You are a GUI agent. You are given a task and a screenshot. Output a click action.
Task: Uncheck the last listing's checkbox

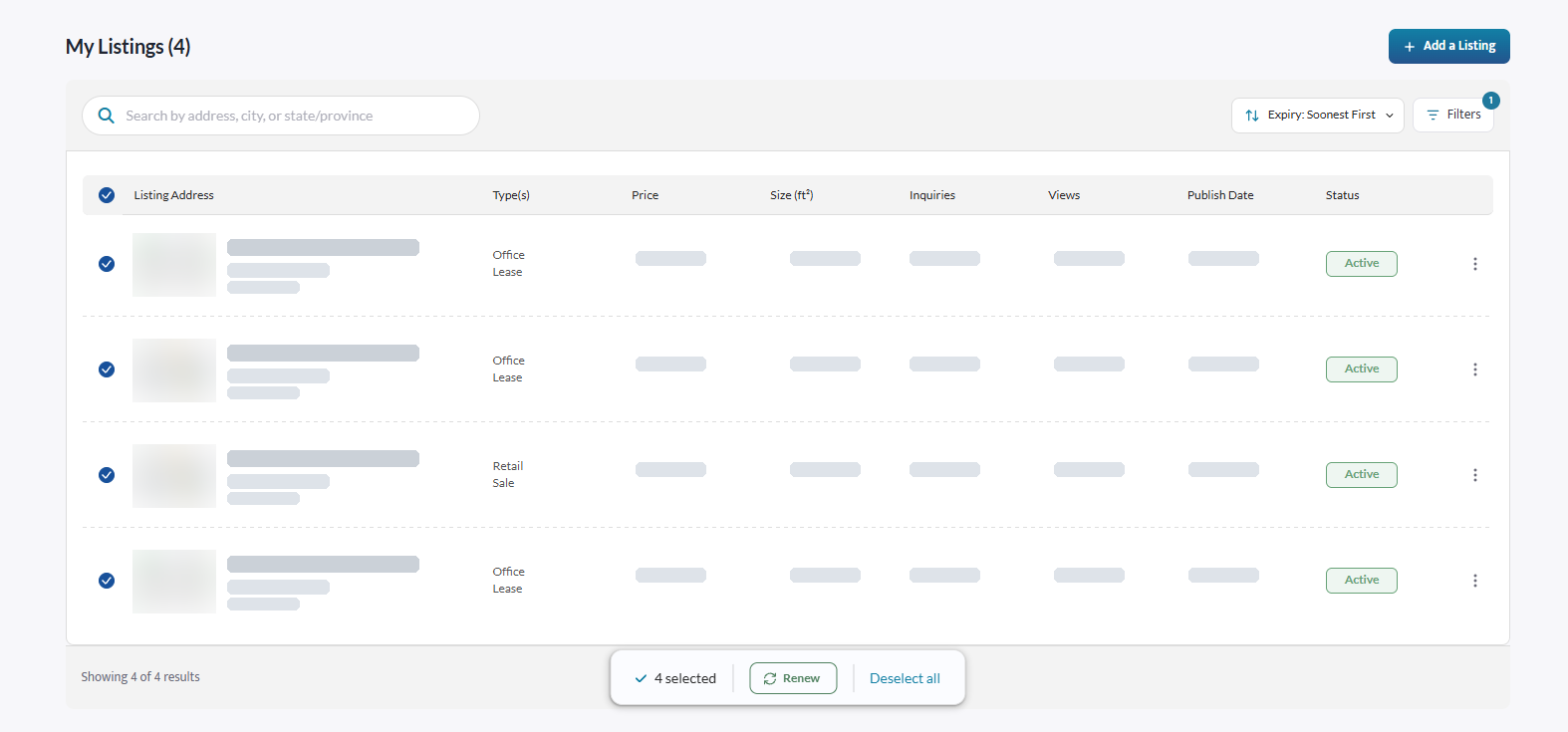click(x=107, y=581)
